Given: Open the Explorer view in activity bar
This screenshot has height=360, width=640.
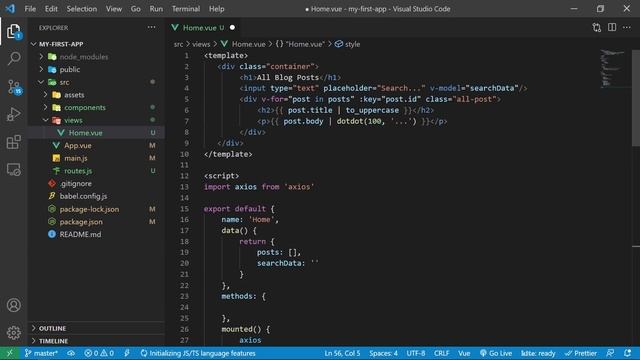Looking at the screenshot, I should pos(13,31).
